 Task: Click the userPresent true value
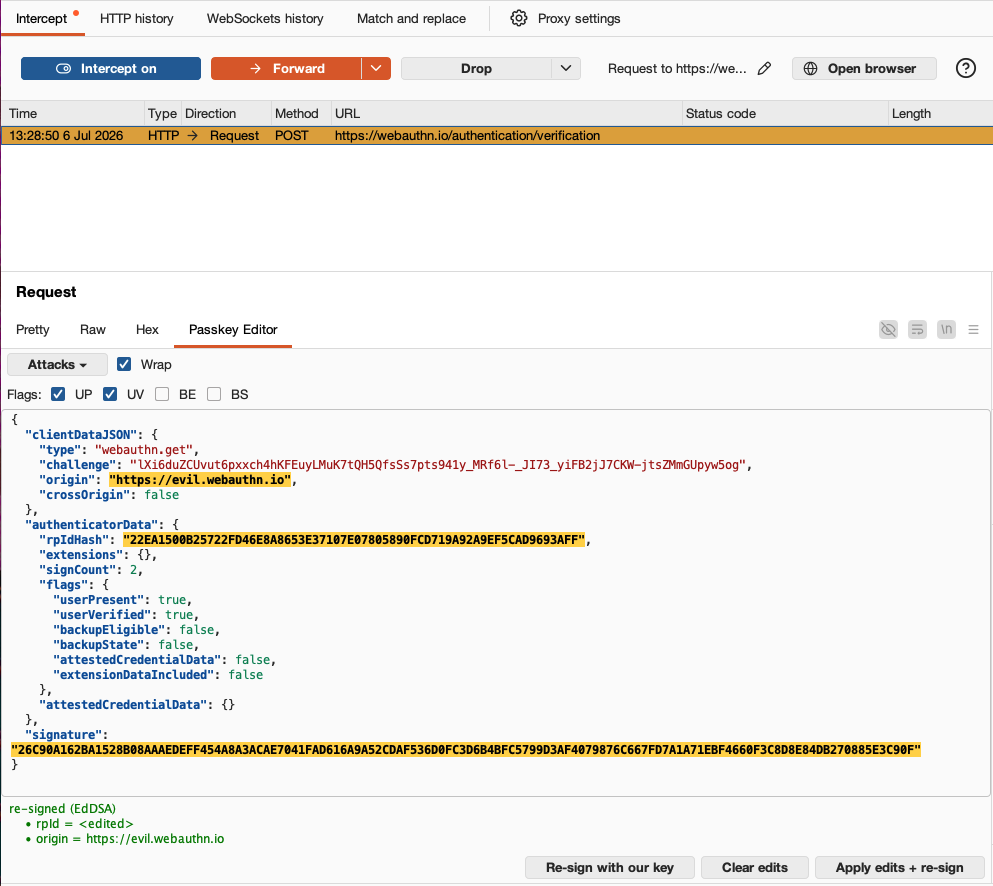172,600
